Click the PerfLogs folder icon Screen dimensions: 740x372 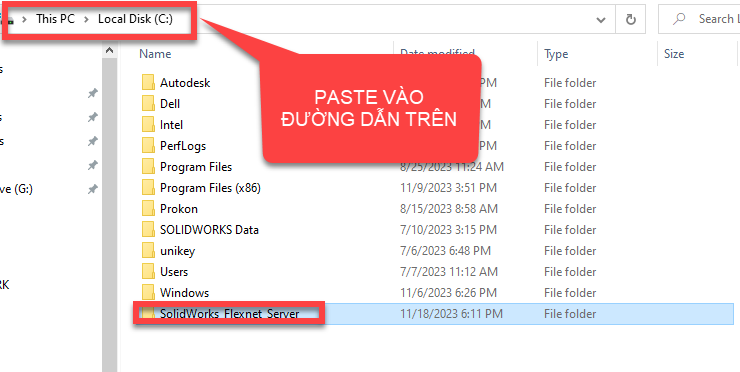point(148,145)
